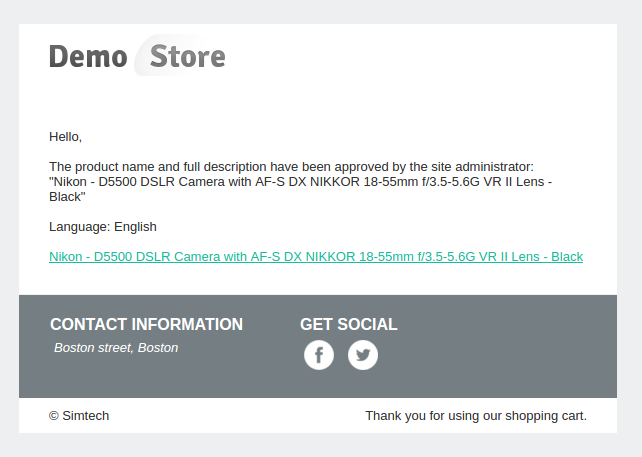Click the word "Demo" in the logo
Viewport: 642px width, 457px height.
[x=88, y=56]
